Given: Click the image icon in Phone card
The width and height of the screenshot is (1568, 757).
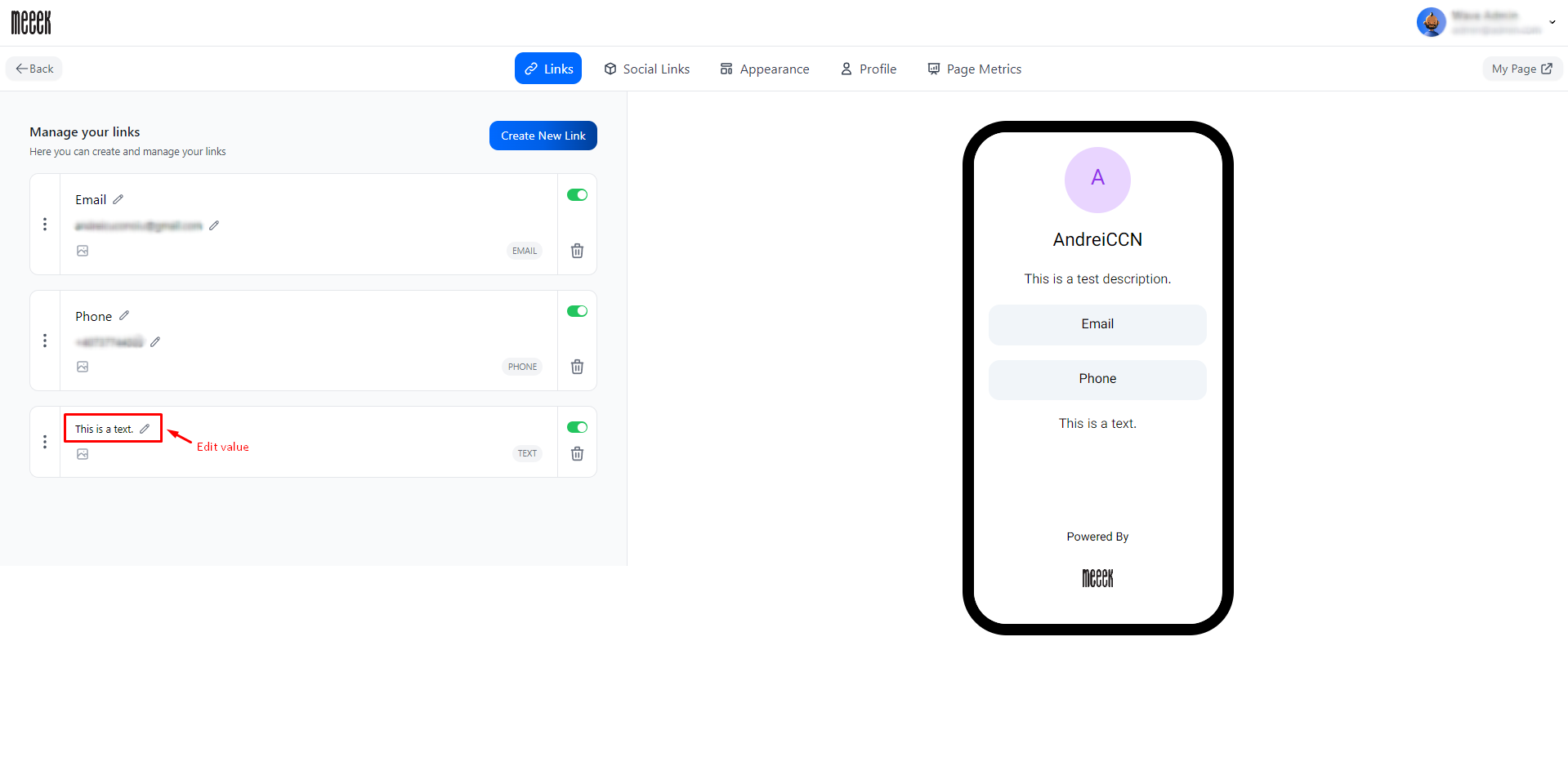Looking at the screenshot, I should 83,367.
